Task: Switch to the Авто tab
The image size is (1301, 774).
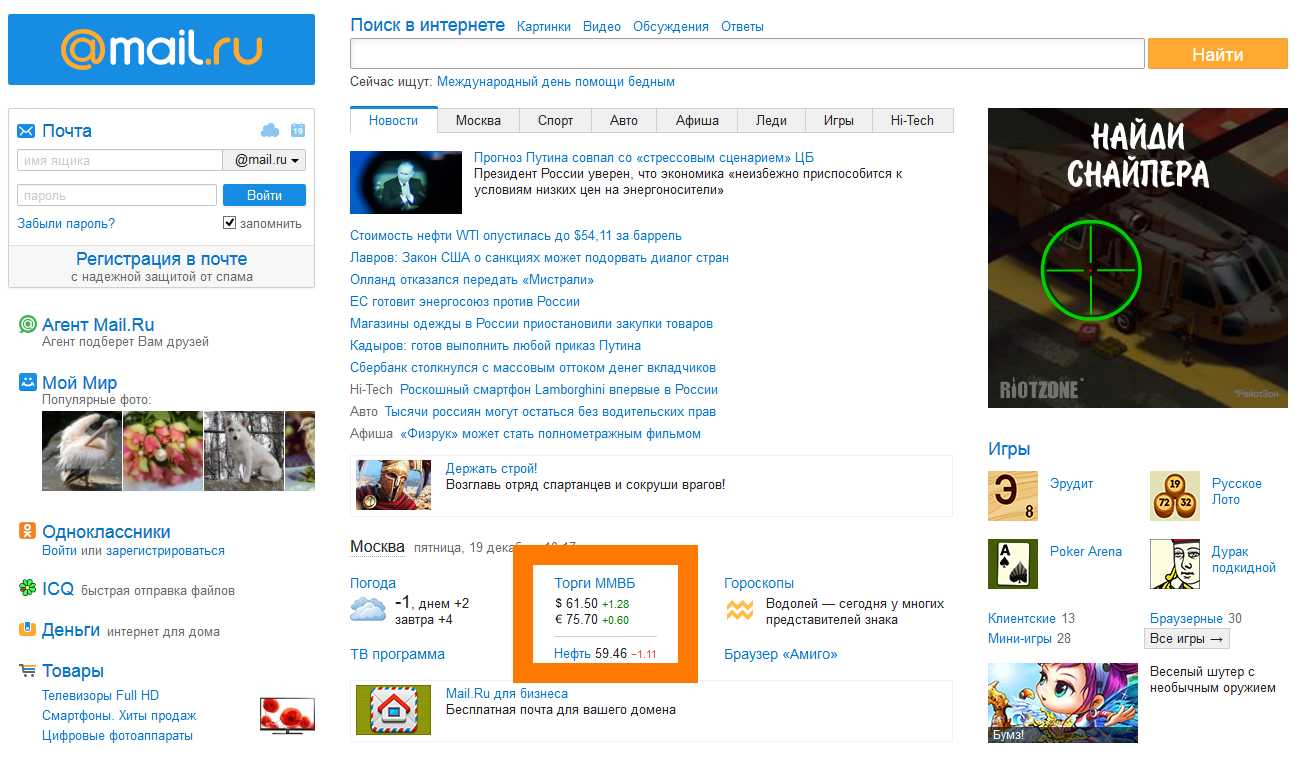Action: 624,120
